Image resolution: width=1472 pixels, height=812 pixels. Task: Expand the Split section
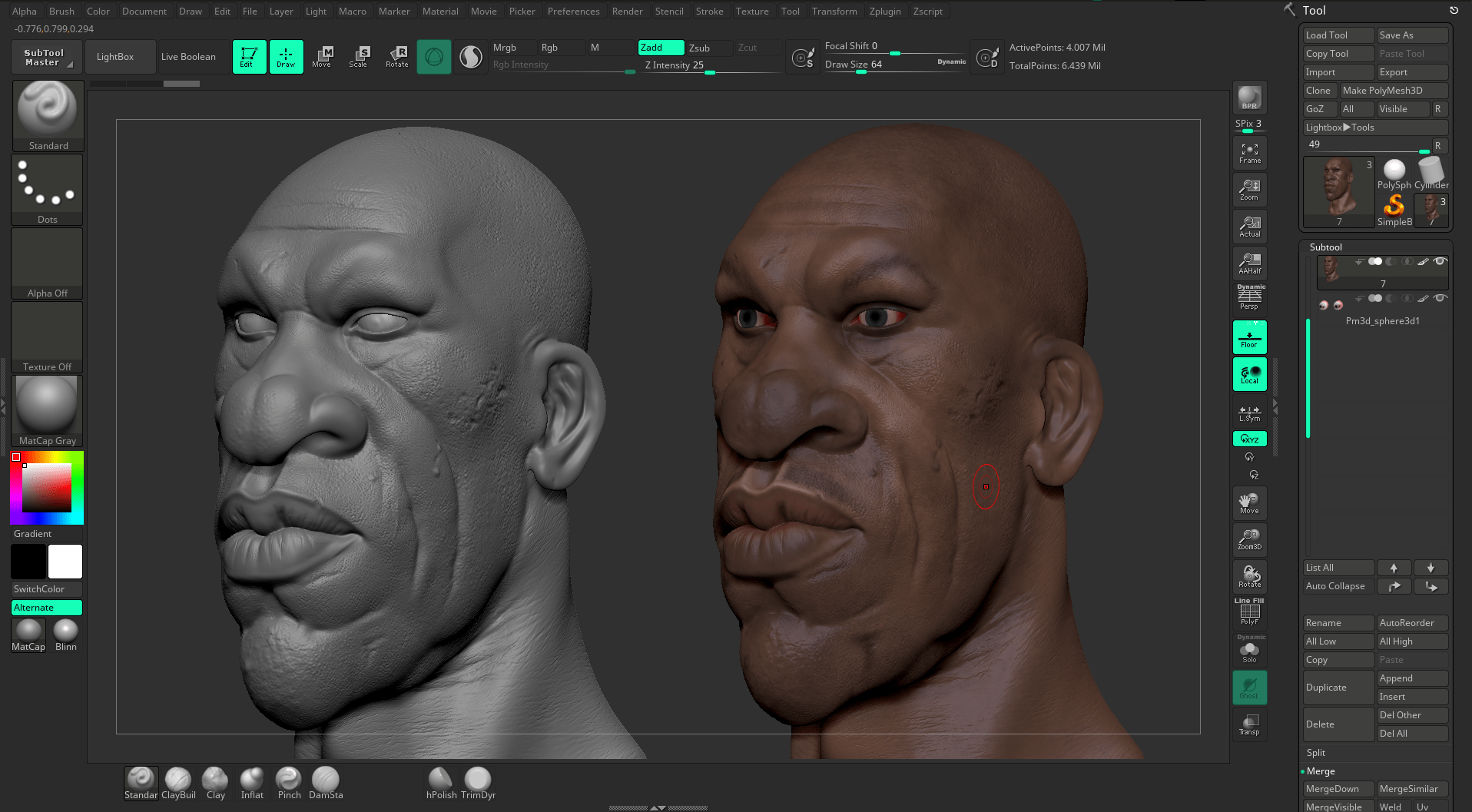[1316, 753]
